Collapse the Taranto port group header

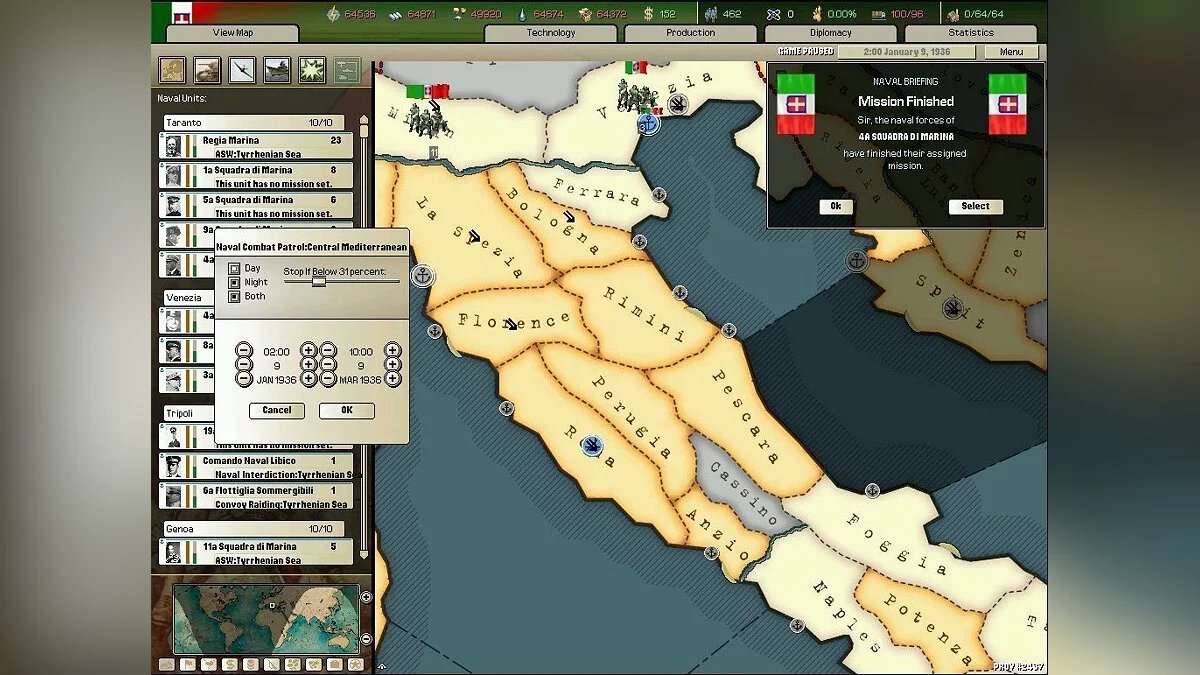pyautogui.click(x=252, y=121)
